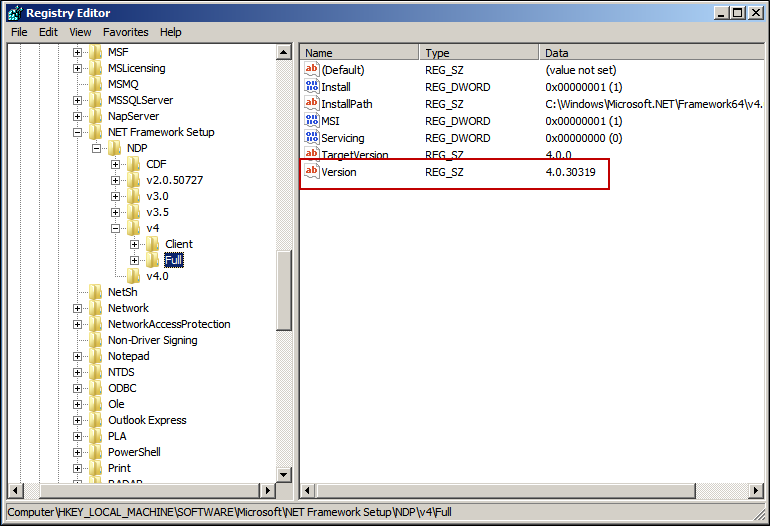Select the Non-Driver Signing key

(153, 340)
